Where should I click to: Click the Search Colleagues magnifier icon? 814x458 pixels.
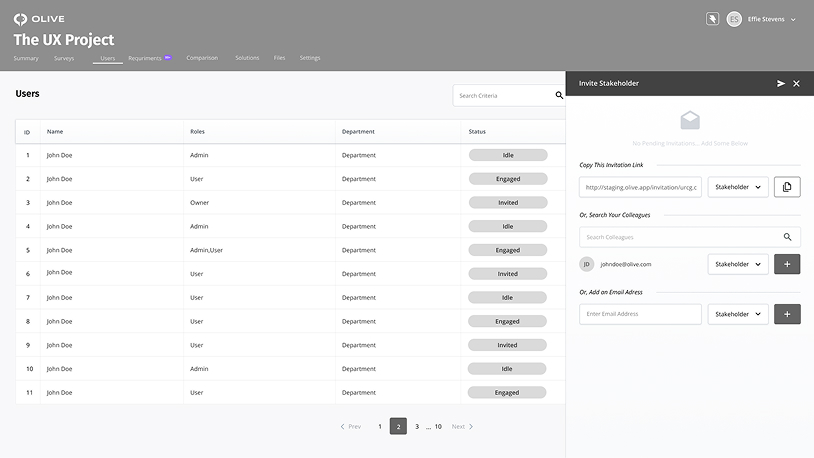[x=788, y=237]
